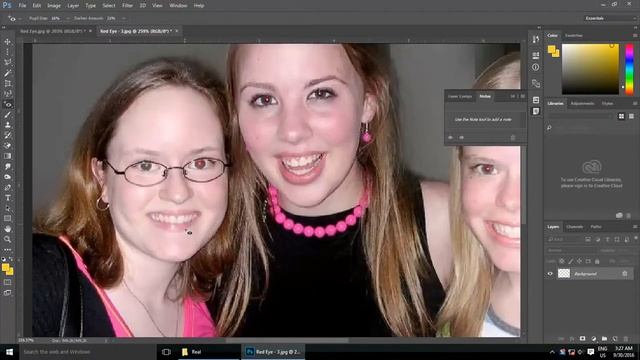Open the tool preset picker in options bar
Image resolution: width=640 pixels, height=360 pixels.
tap(15, 18)
